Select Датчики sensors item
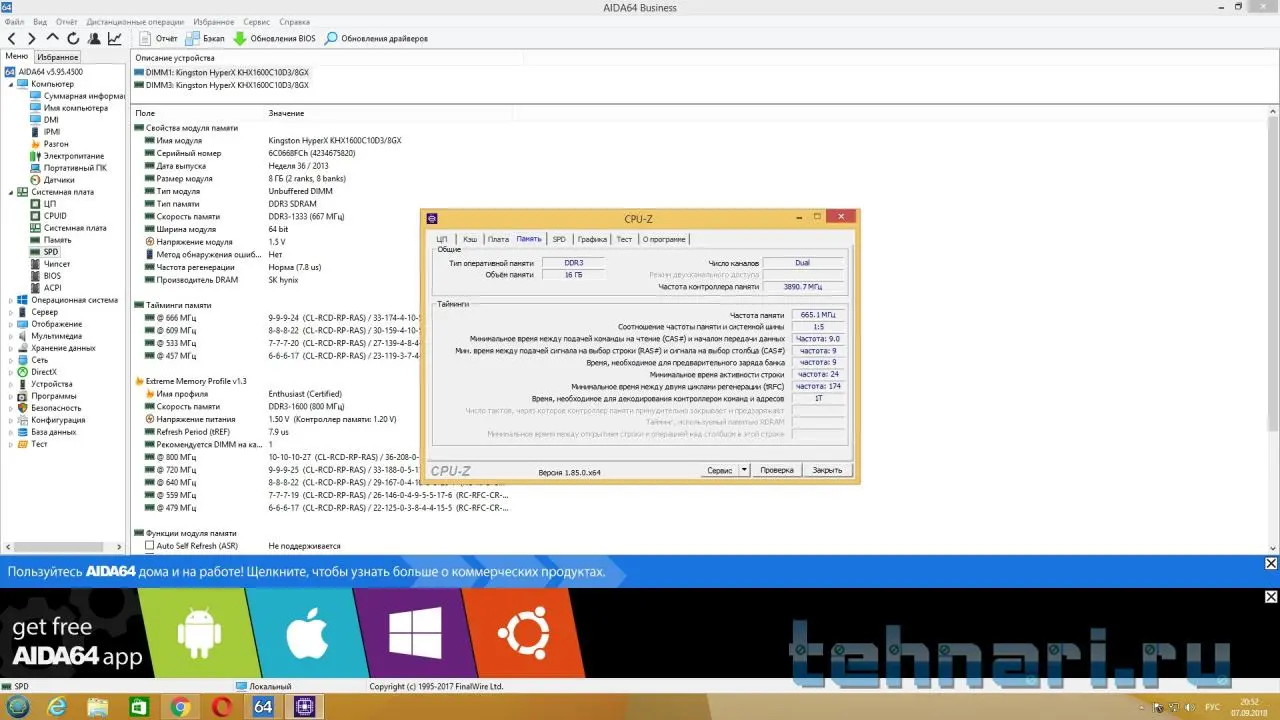1280x720 pixels. tap(59, 180)
